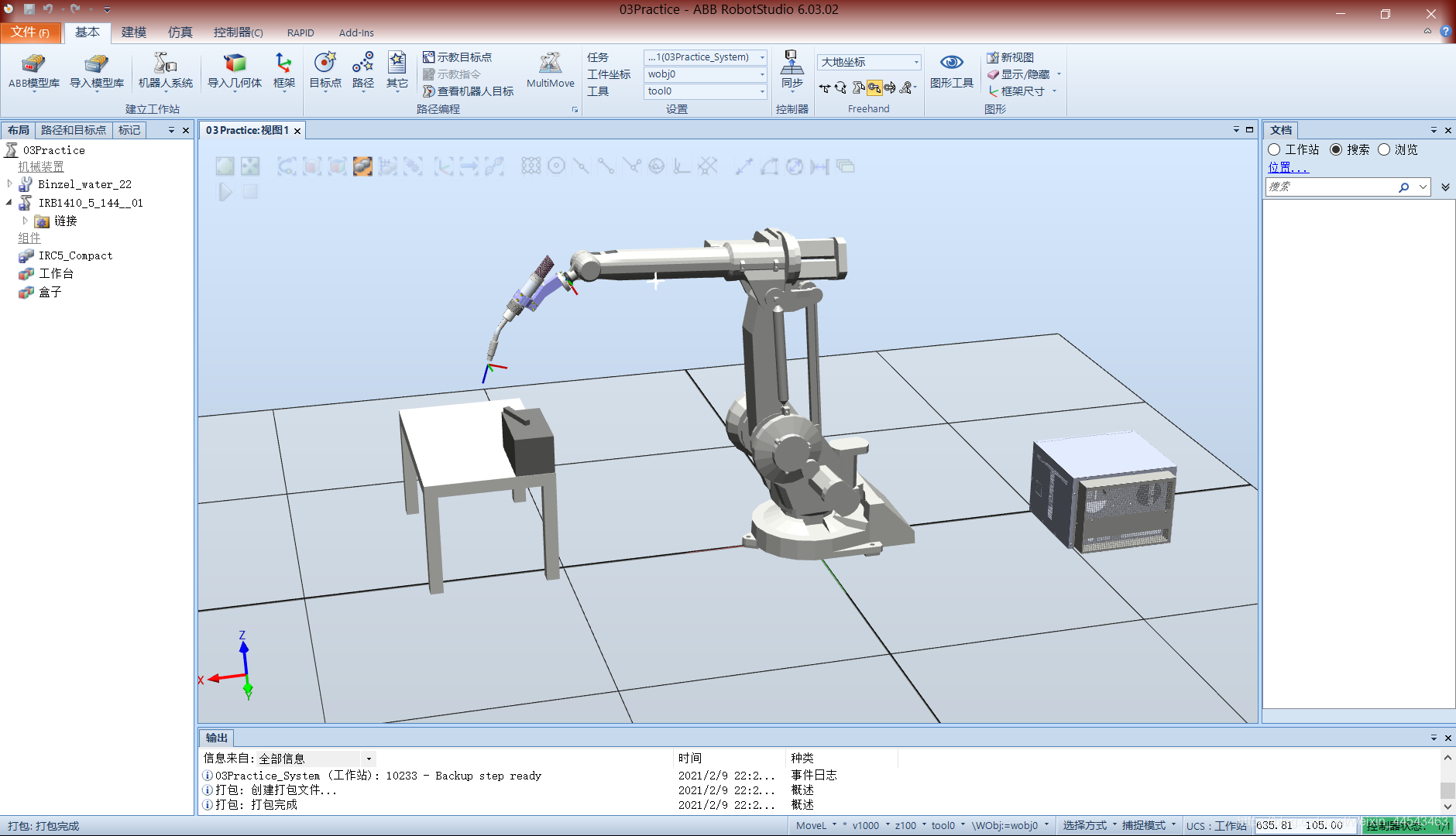Screen dimensions: 1456x836
Task: Select the IRC5_Compact tree item
Action: [x=75, y=255]
